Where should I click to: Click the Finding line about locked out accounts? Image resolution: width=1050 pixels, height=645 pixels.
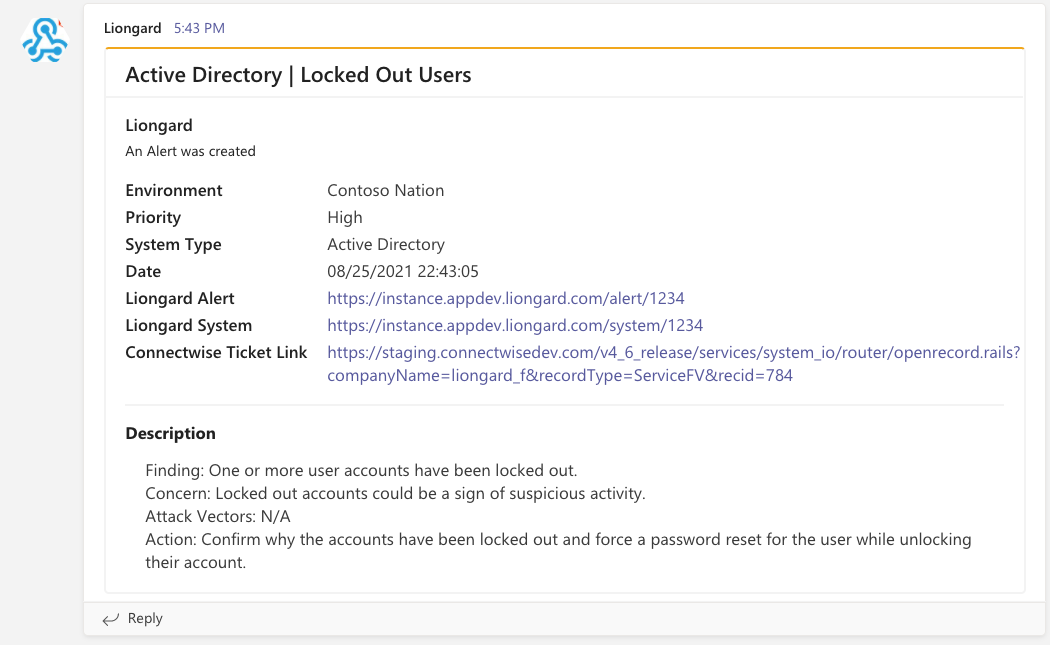click(x=361, y=470)
